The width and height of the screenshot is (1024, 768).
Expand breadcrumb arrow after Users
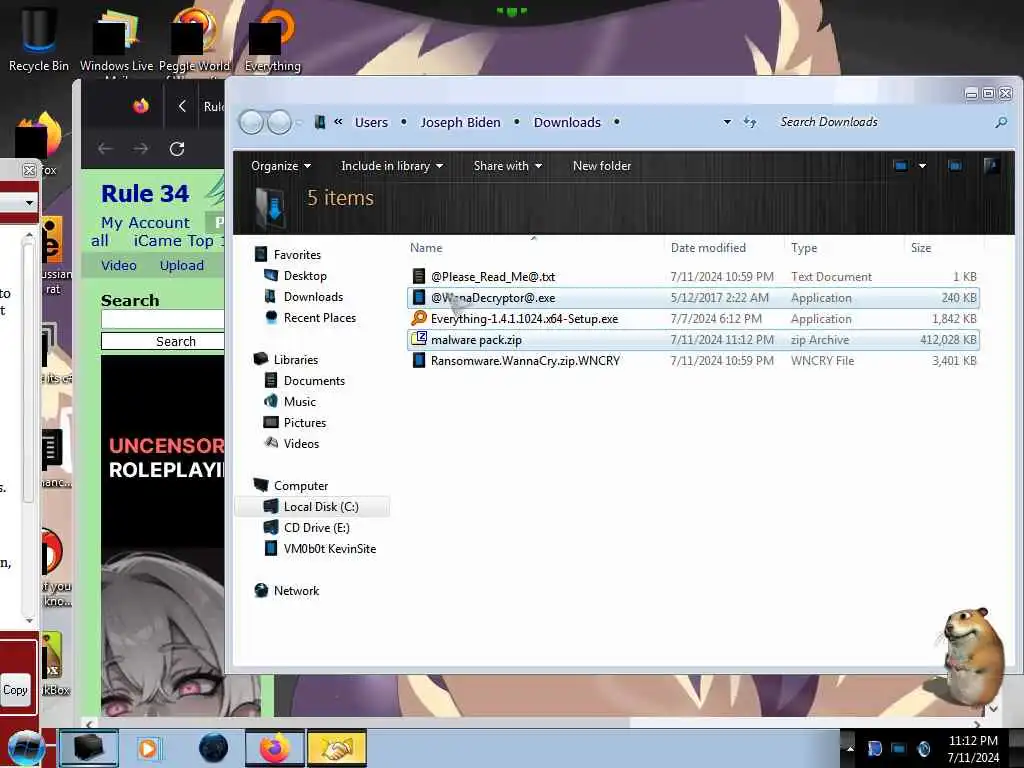tap(404, 122)
